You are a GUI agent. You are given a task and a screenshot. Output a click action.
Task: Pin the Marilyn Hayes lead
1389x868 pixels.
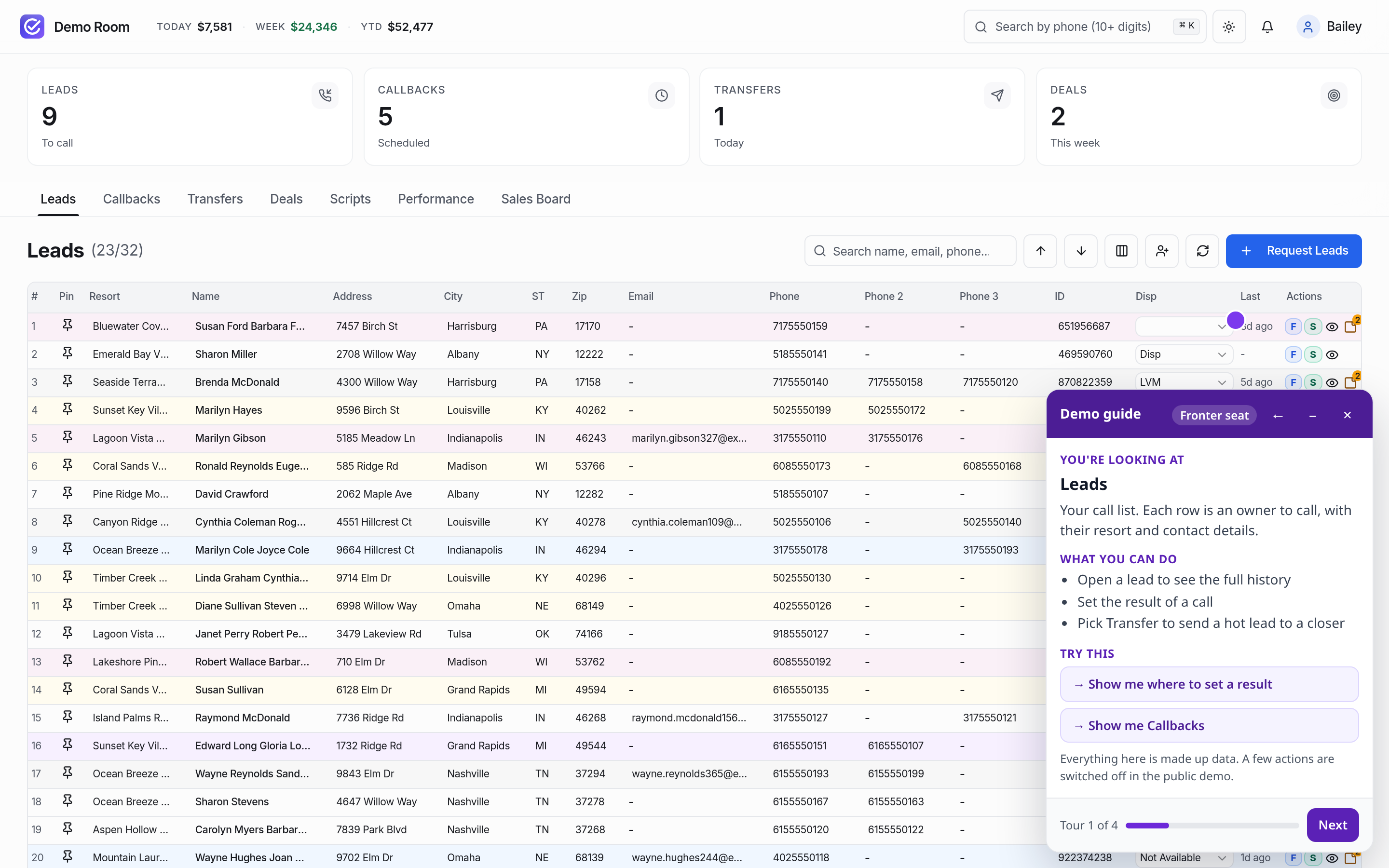(x=67, y=409)
